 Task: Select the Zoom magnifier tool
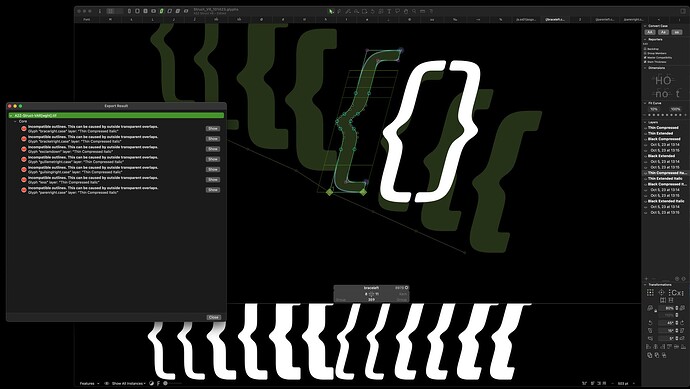[x=414, y=11]
